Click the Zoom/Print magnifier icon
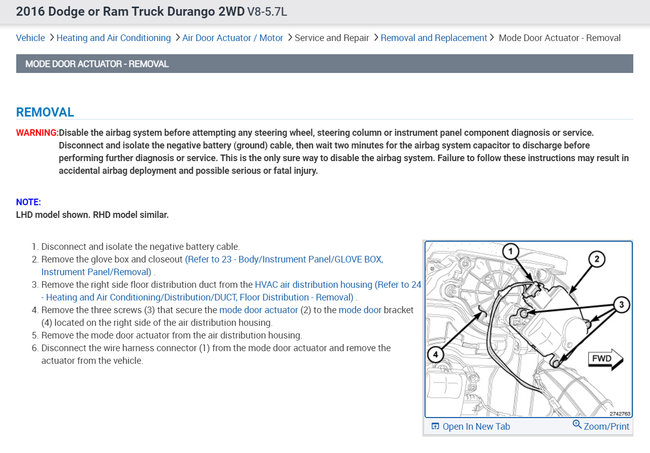Viewport: 650px width, 453px height. point(577,424)
